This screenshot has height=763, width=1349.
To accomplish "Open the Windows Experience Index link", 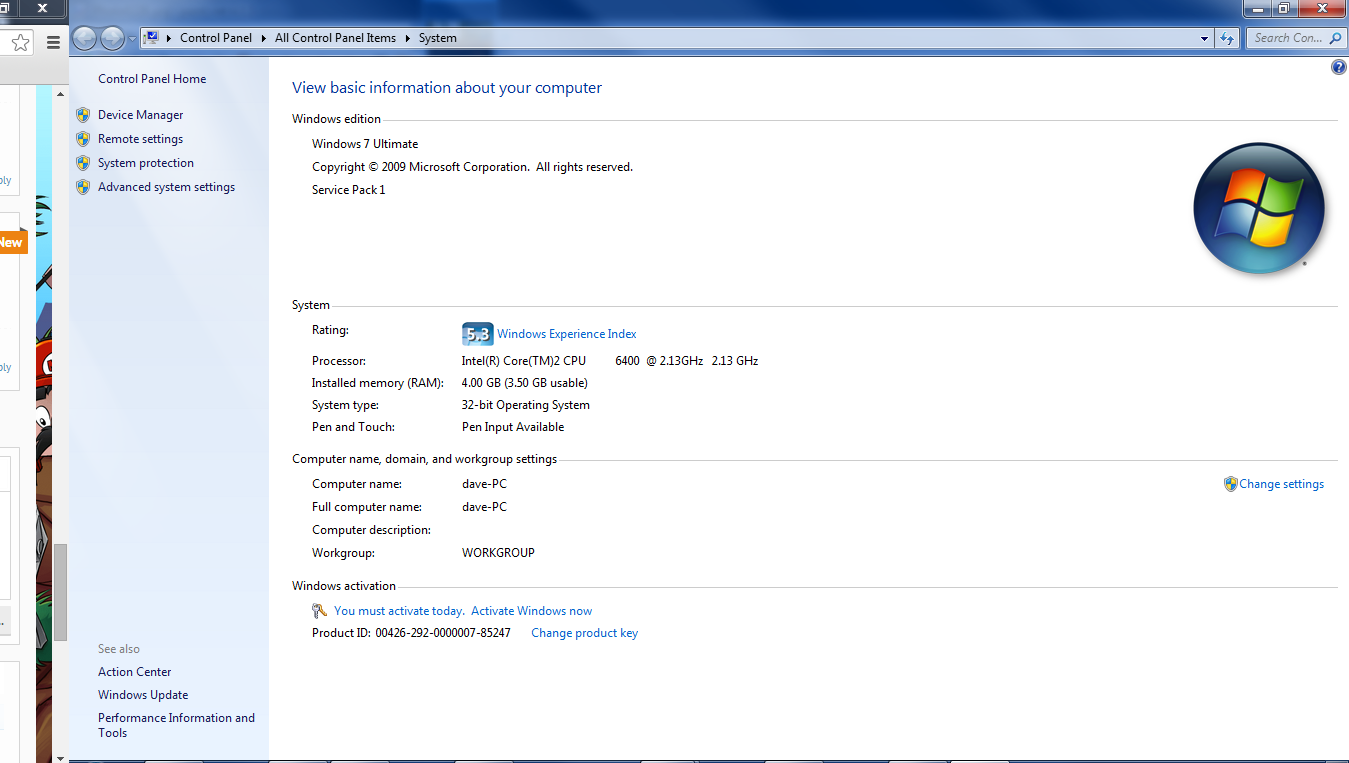I will tap(567, 334).
